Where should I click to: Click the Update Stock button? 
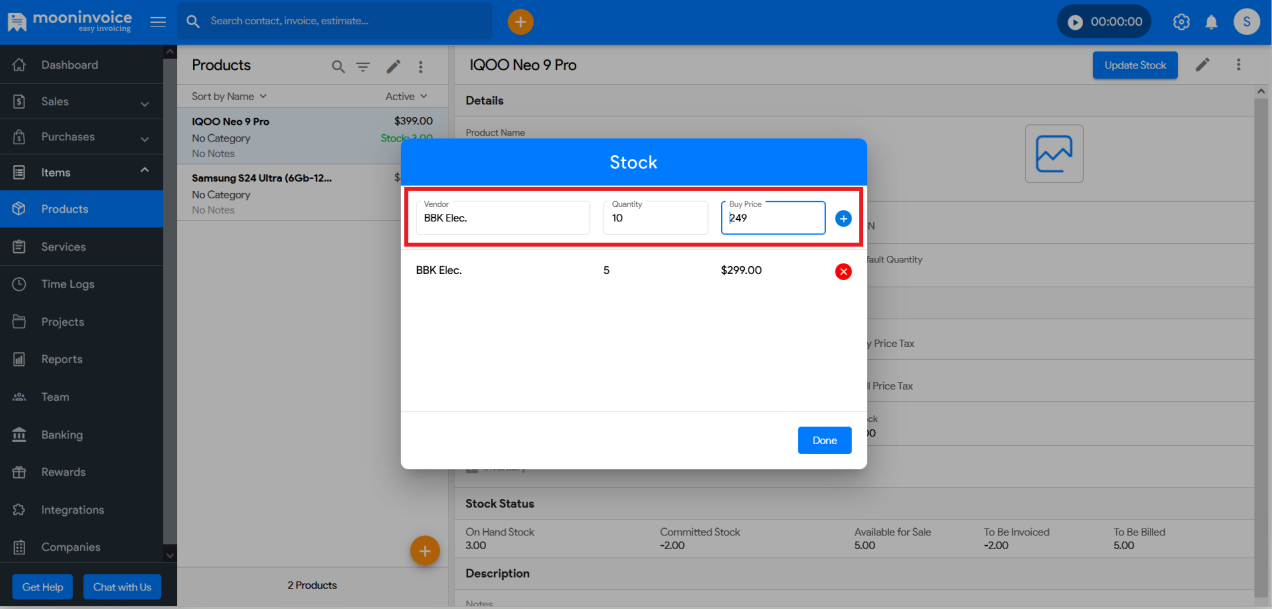[x=1135, y=65]
